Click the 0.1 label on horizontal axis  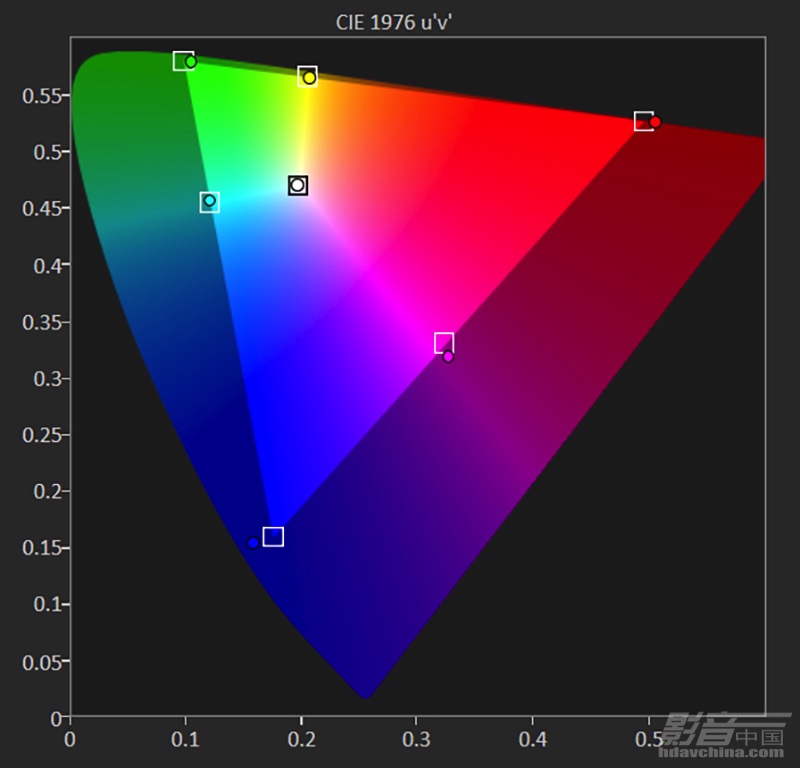pyautogui.click(x=185, y=740)
